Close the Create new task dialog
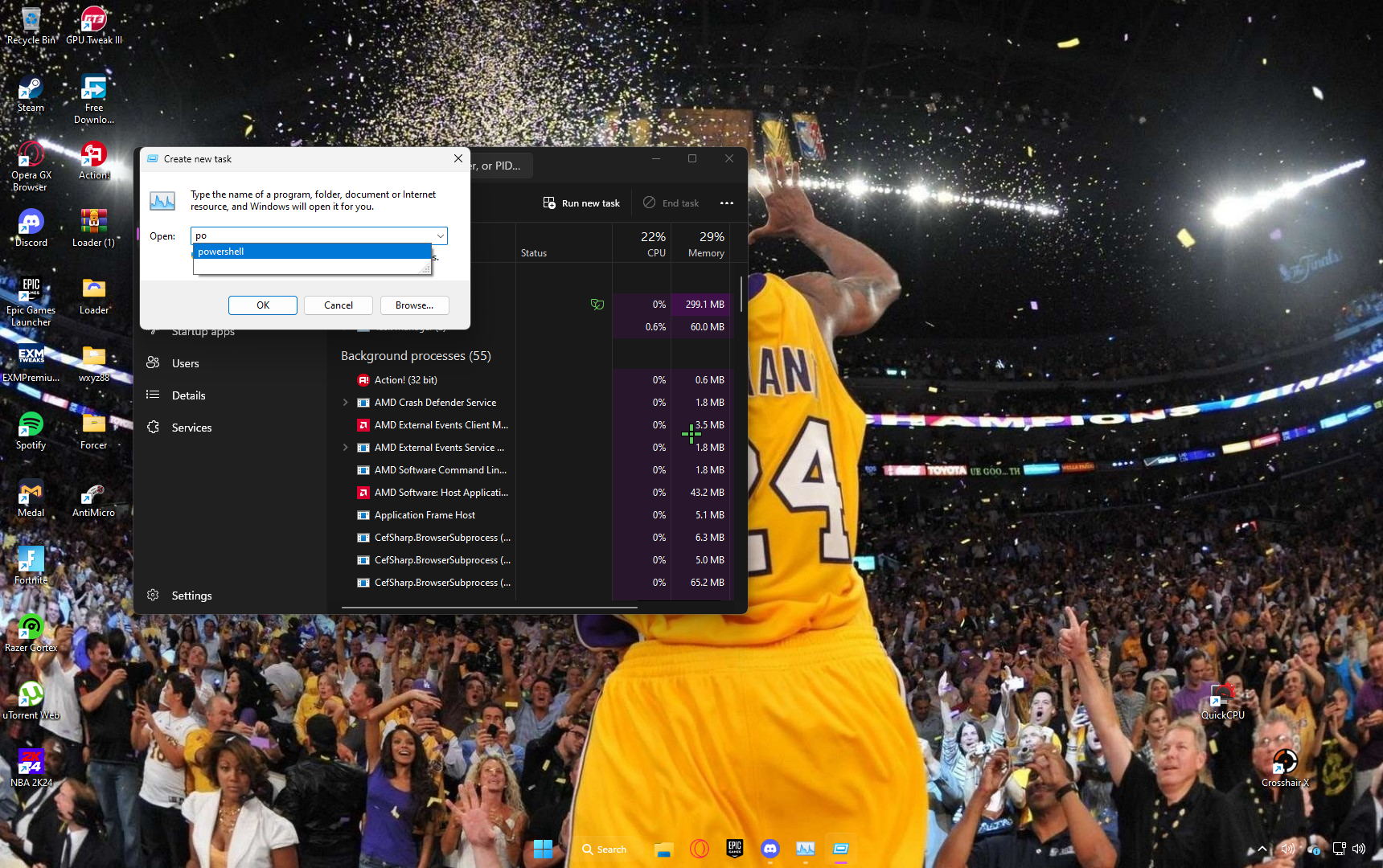 click(458, 158)
